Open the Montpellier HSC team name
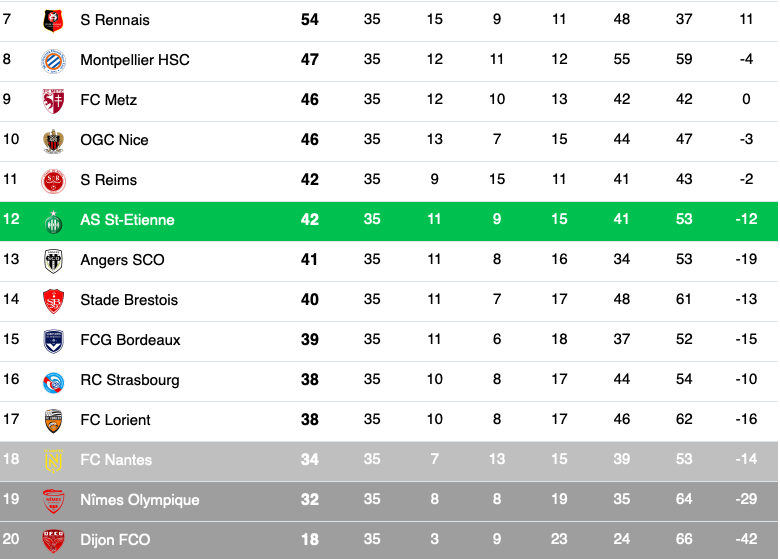780x559 pixels. pos(135,60)
